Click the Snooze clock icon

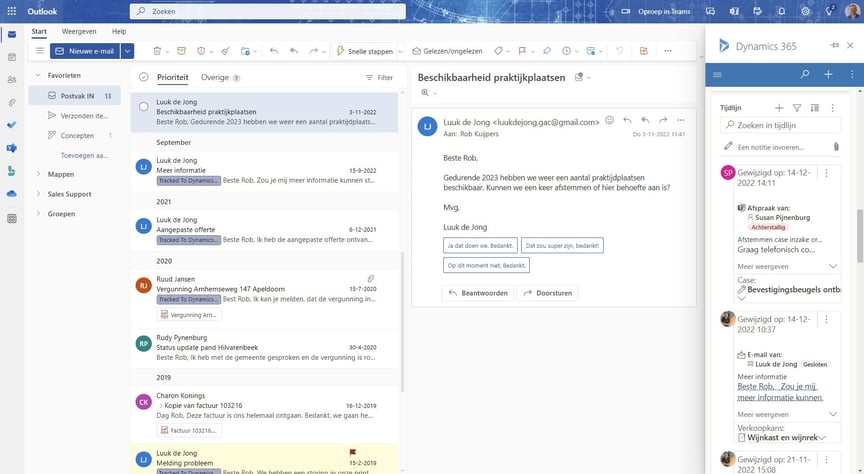point(566,51)
